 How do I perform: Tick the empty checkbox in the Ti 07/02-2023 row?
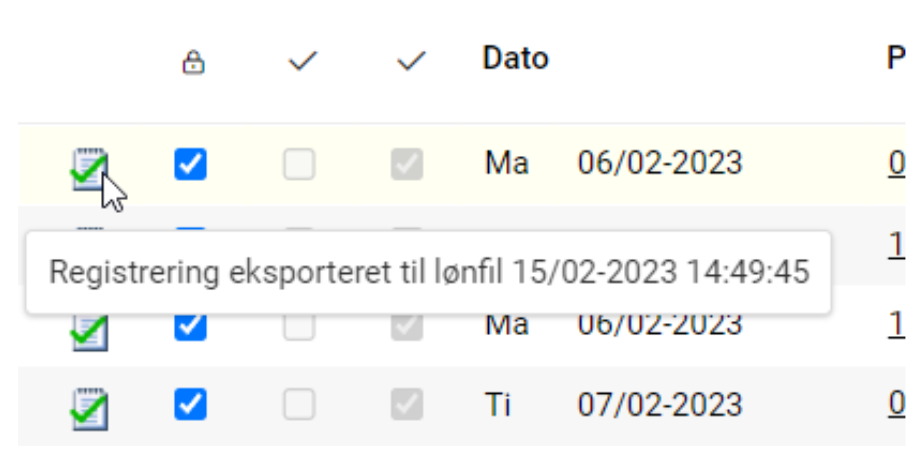(x=299, y=404)
